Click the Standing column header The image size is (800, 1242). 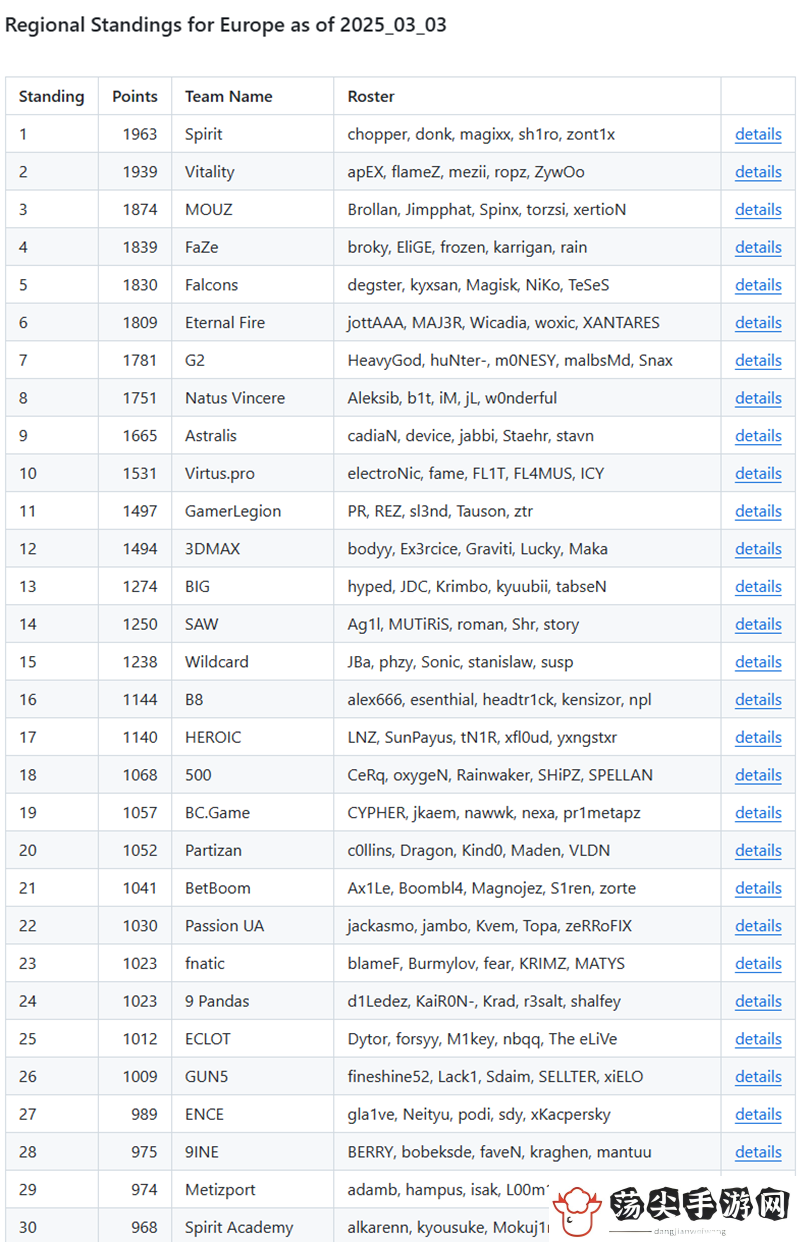point(51,97)
